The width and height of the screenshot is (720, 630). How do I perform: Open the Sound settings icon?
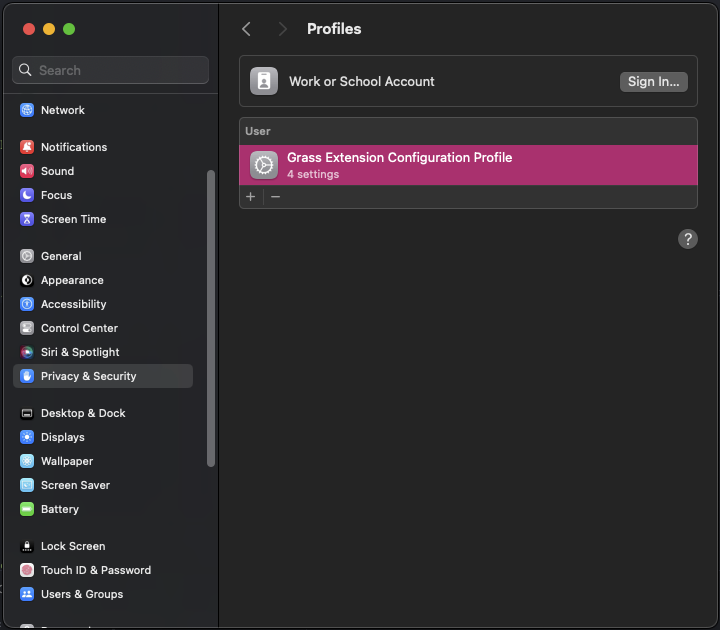pyautogui.click(x=27, y=171)
